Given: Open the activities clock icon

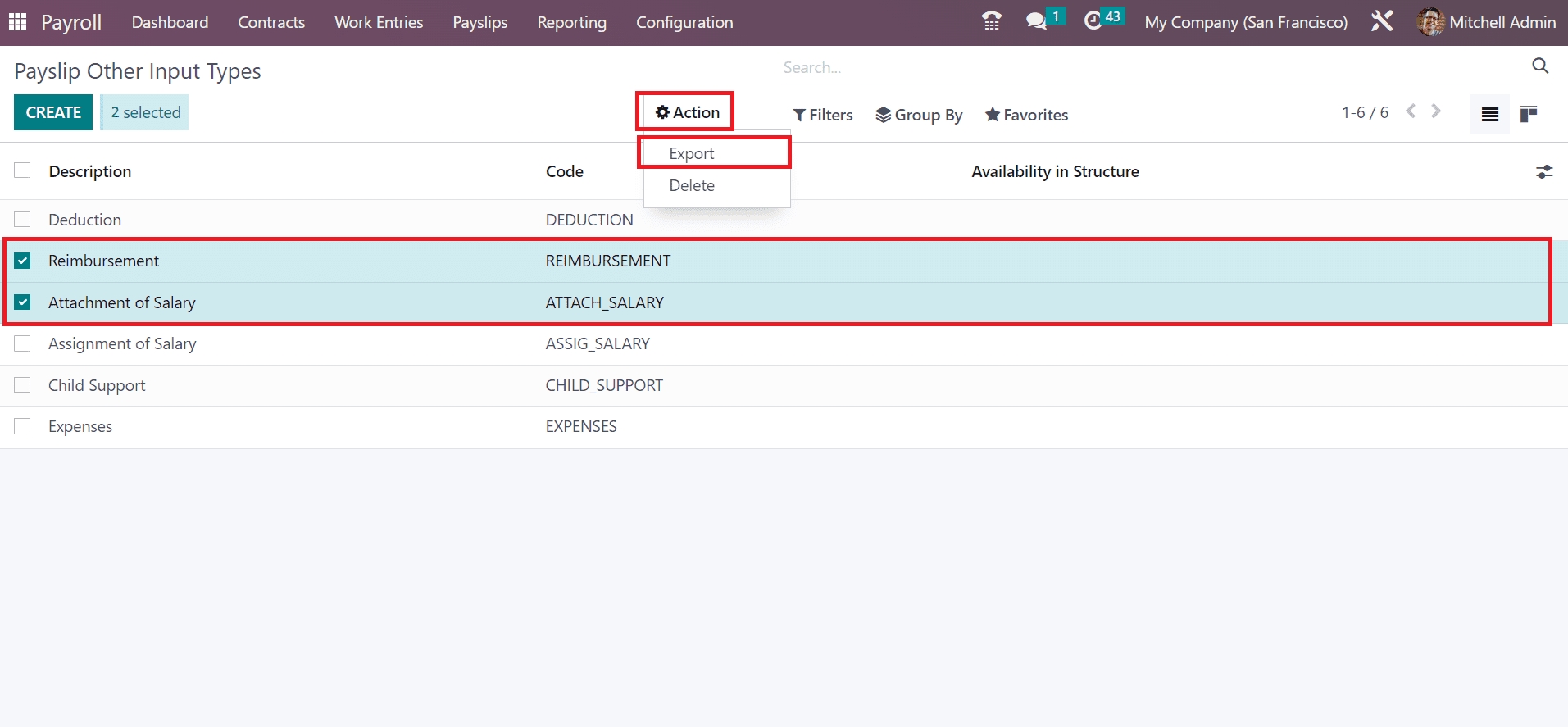Looking at the screenshot, I should pyautogui.click(x=1093, y=22).
